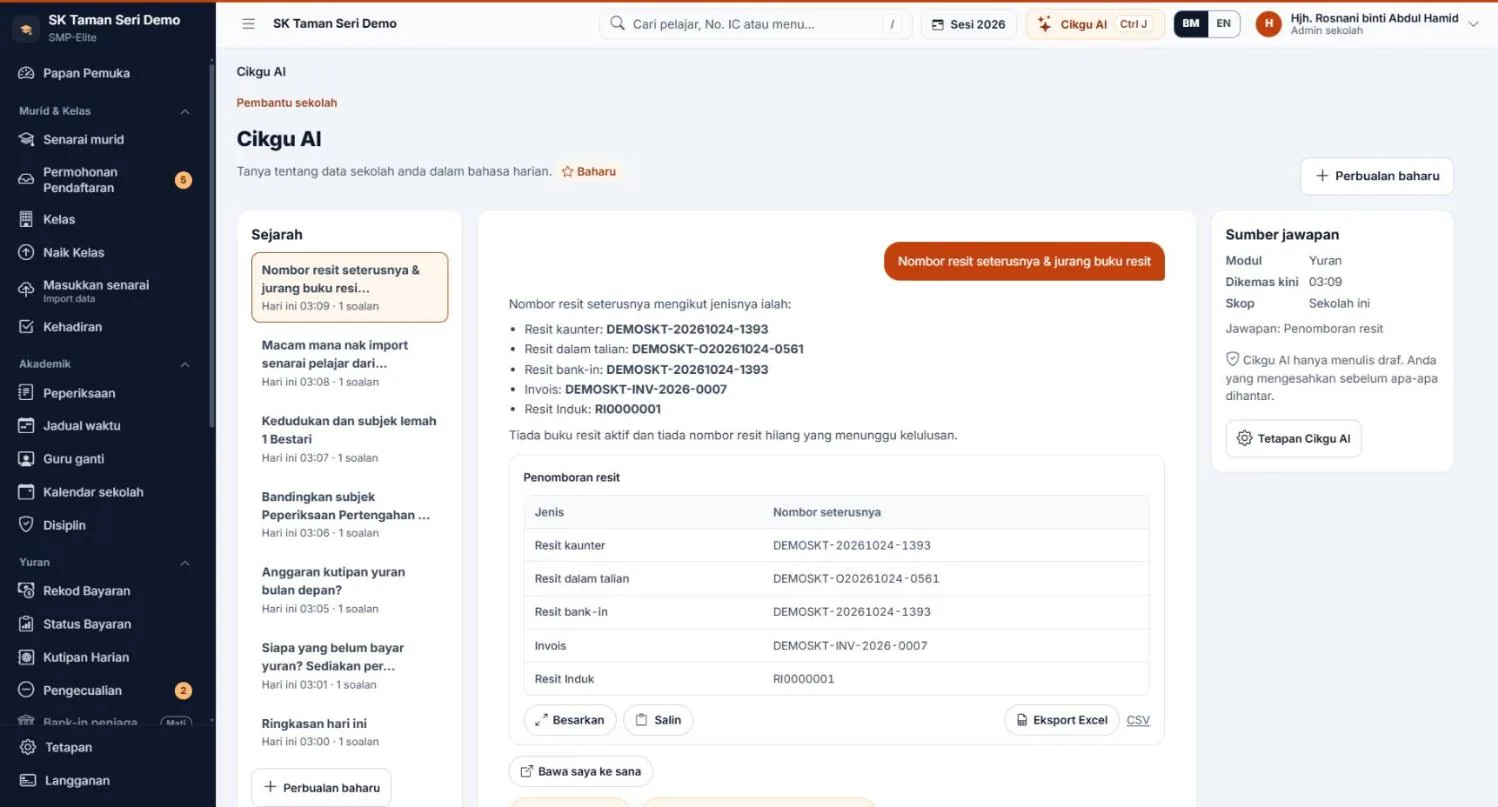Select 'Anggaran kutipan yuran' history conversation
Image resolution: width=1498 pixels, height=807 pixels.
[x=349, y=590]
